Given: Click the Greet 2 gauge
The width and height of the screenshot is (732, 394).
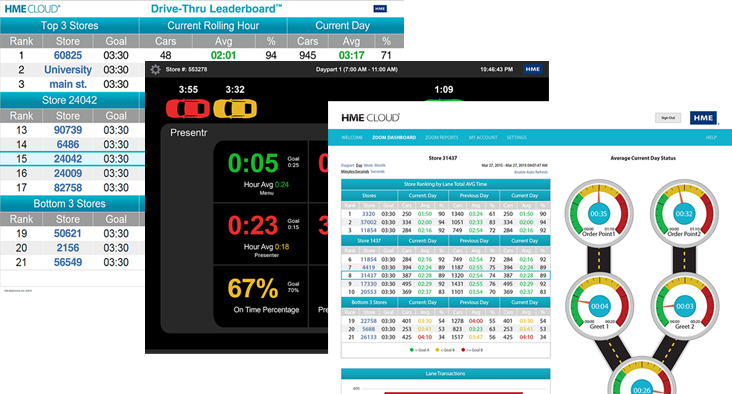Looking at the screenshot, I should [684, 306].
